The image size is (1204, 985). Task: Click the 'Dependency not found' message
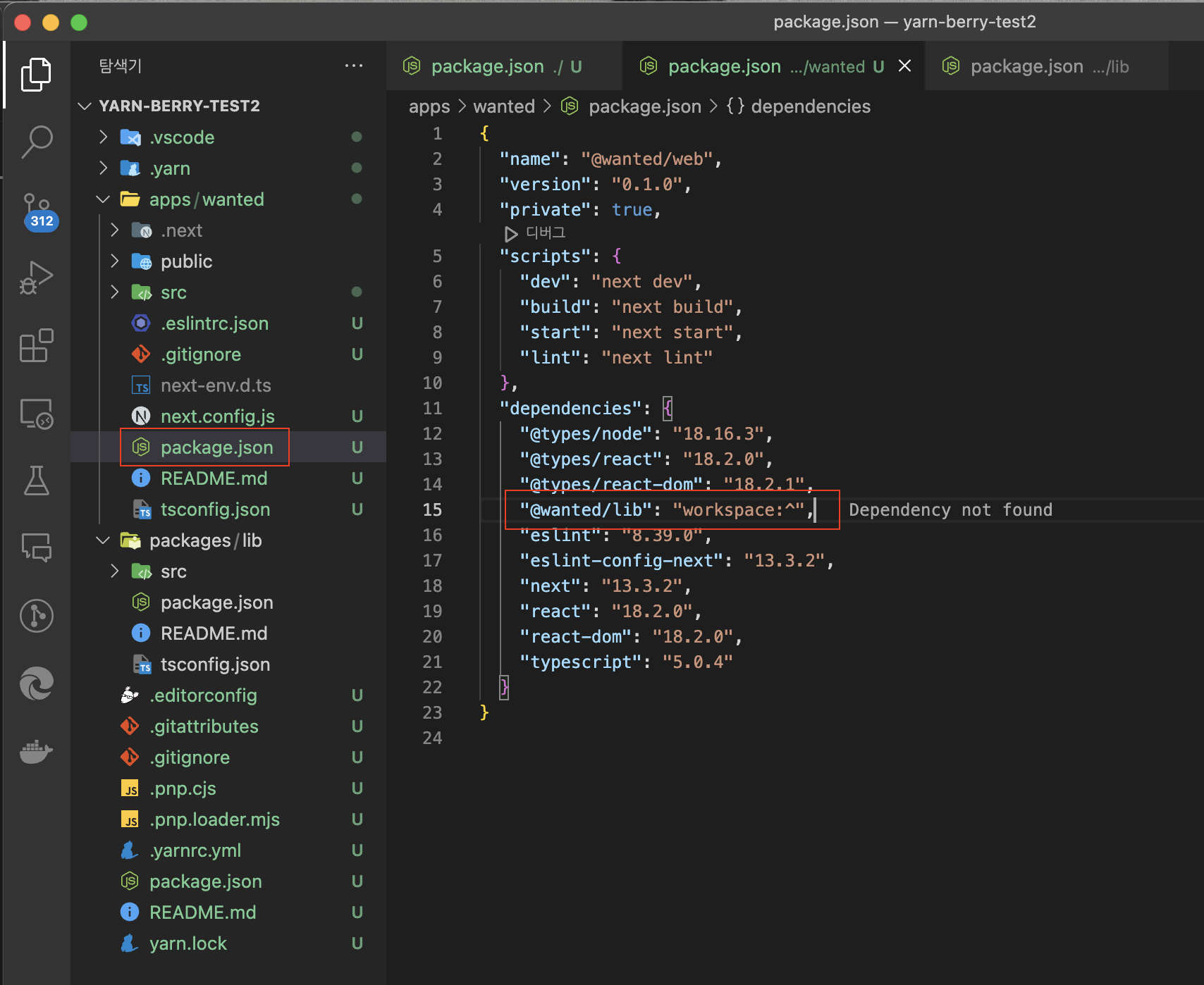point(950,509)
